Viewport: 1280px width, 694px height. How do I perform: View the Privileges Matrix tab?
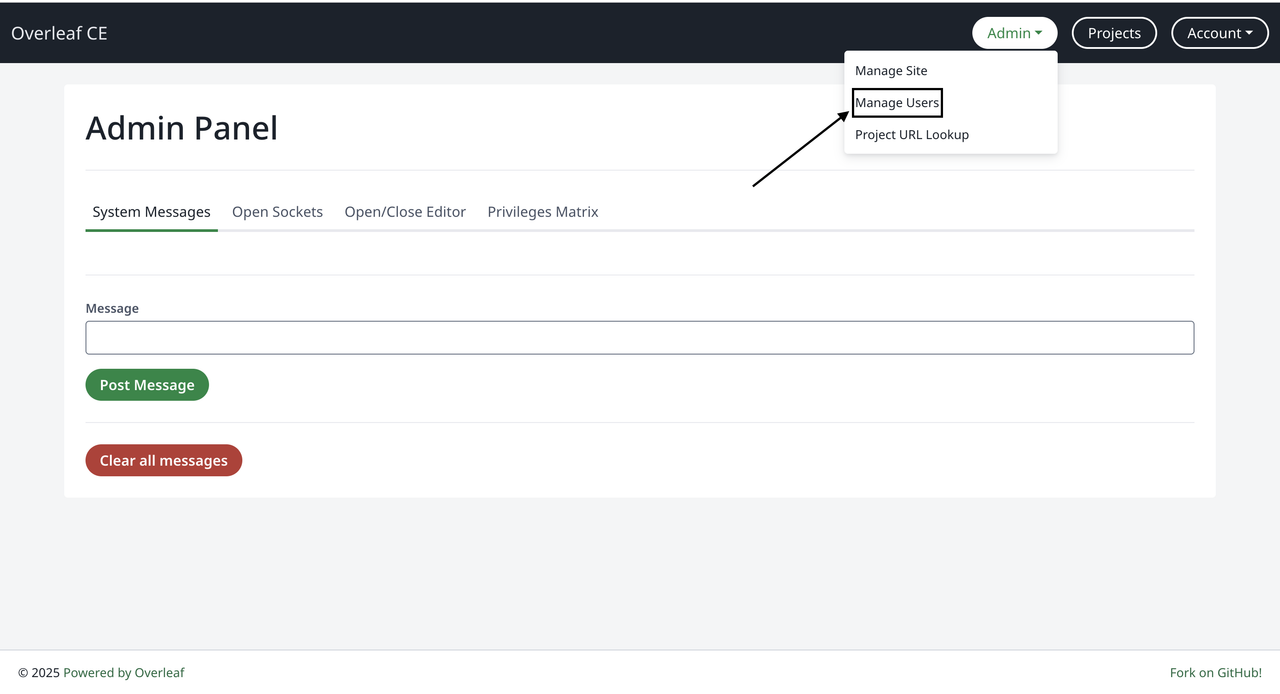pyautogui.click(x=542, y=211)
